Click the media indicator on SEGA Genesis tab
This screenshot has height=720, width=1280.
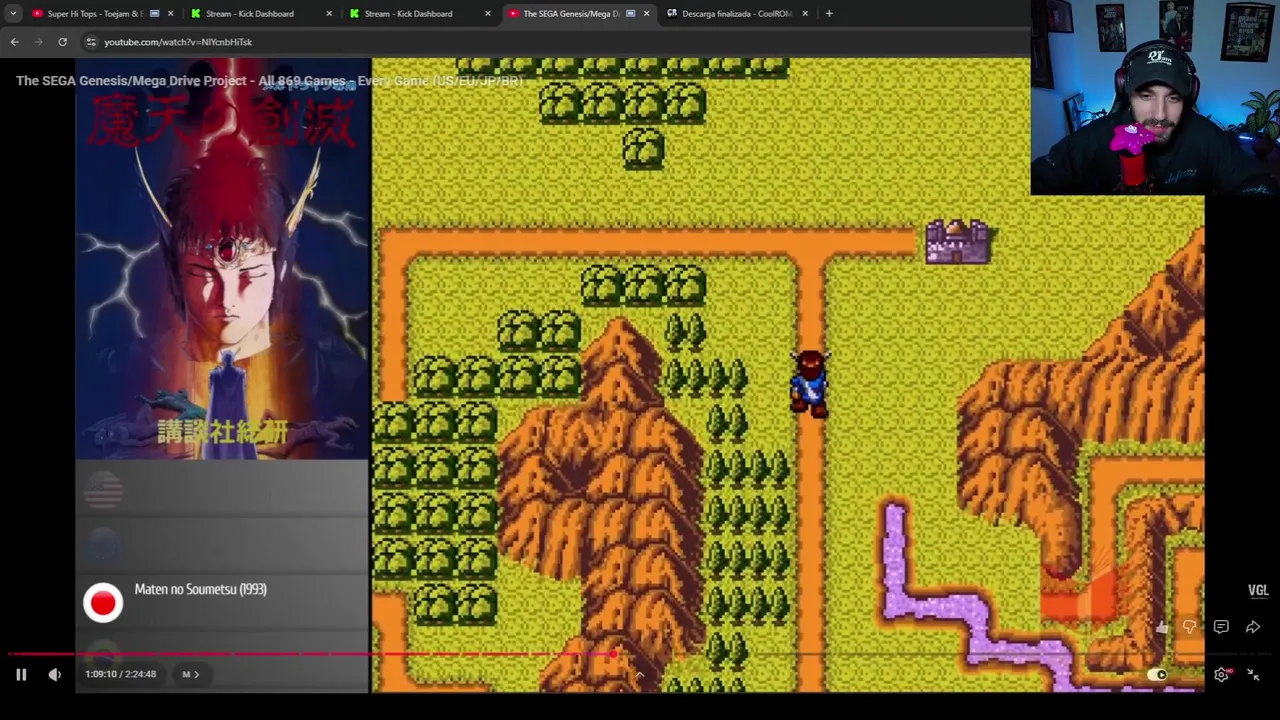pyautogui.click(x=630, y=13)
